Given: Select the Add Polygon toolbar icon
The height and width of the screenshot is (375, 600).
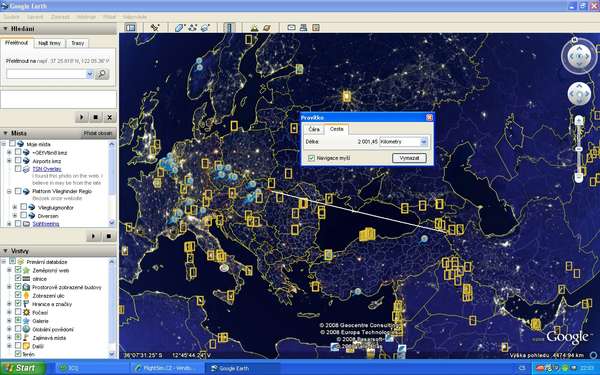Looking at the screenshot, I should pyautogui.click(x=179, y=28).
